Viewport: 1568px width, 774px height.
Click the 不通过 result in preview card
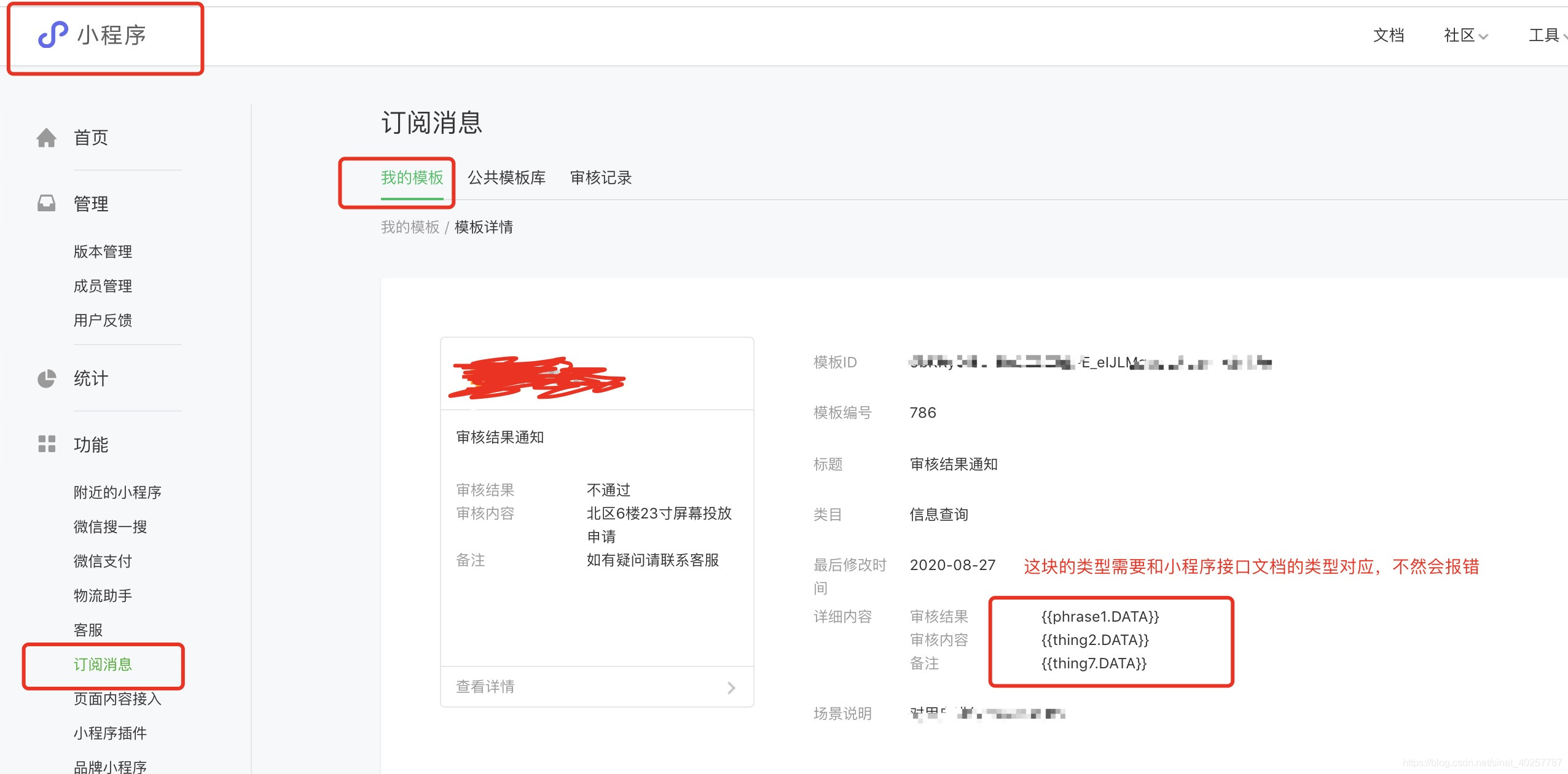[608, 490]
